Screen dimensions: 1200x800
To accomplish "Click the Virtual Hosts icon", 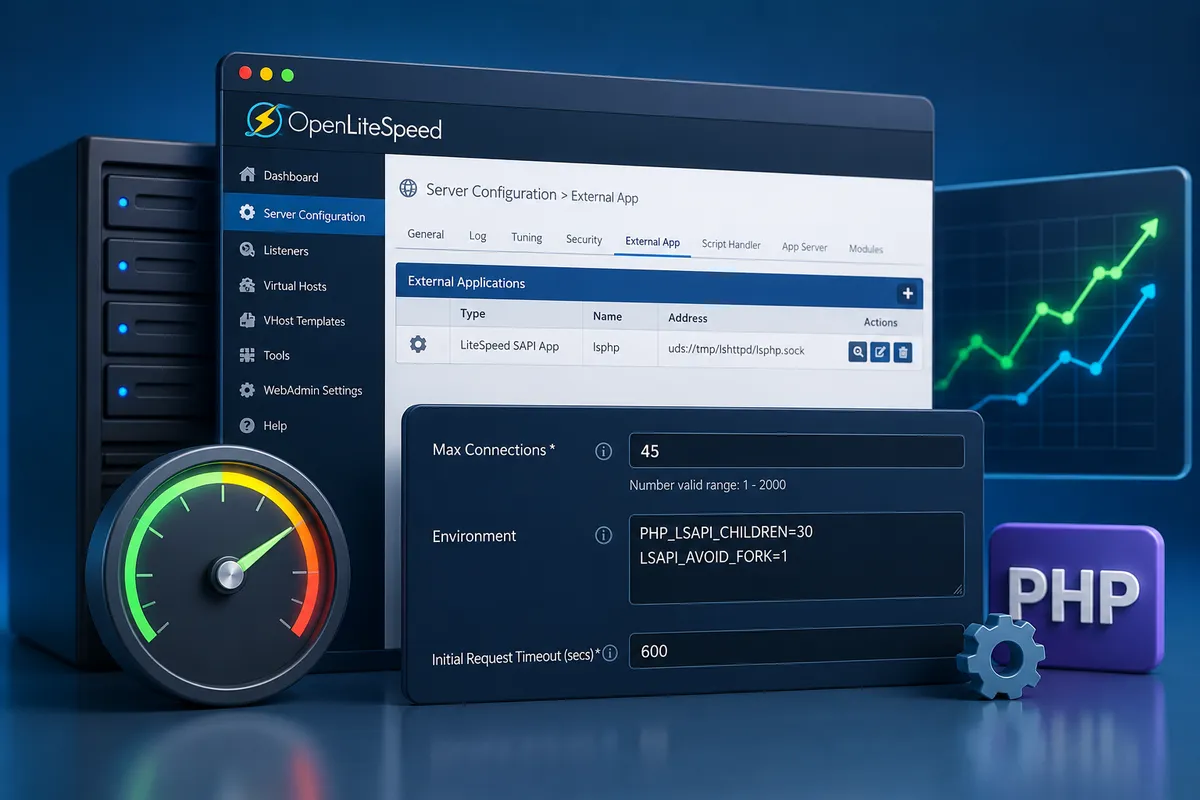I will 247,285.
